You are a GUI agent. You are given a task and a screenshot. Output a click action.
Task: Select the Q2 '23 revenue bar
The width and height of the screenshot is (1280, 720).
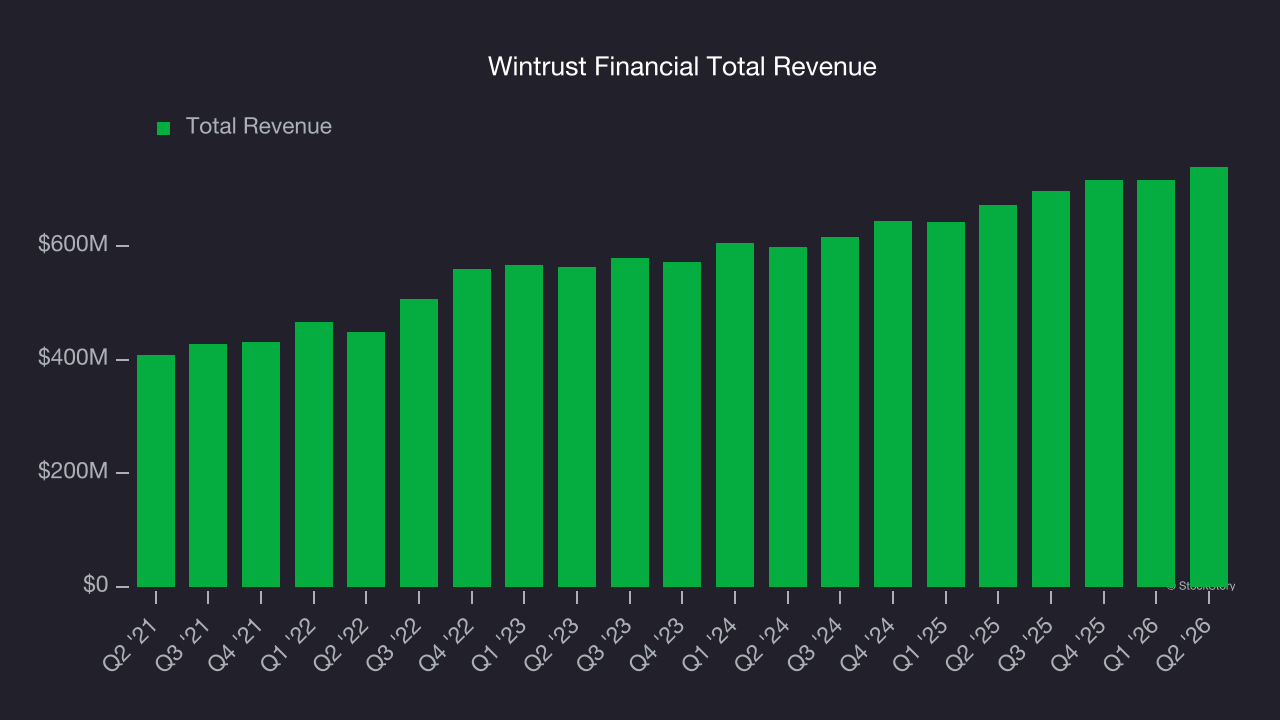pos(577,427)
